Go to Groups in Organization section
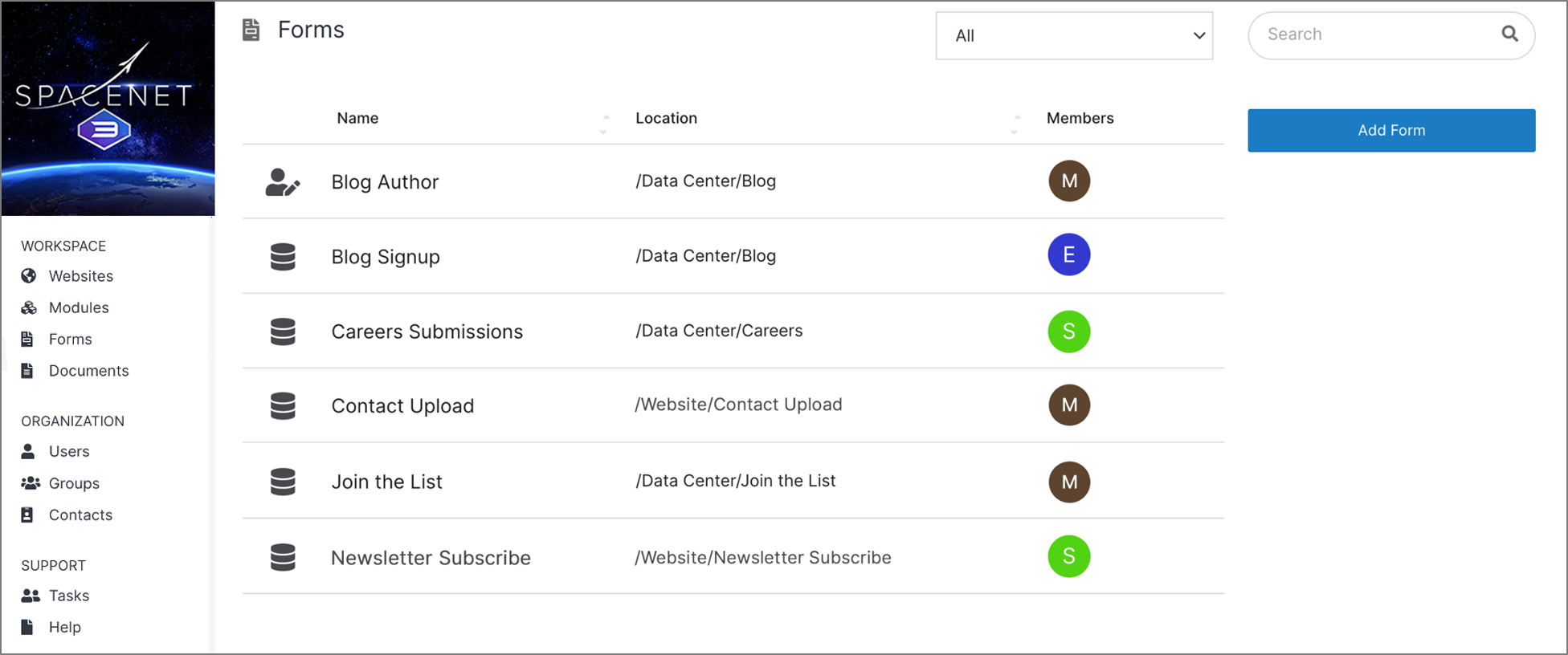The image size is (1568, 655). 74,483
